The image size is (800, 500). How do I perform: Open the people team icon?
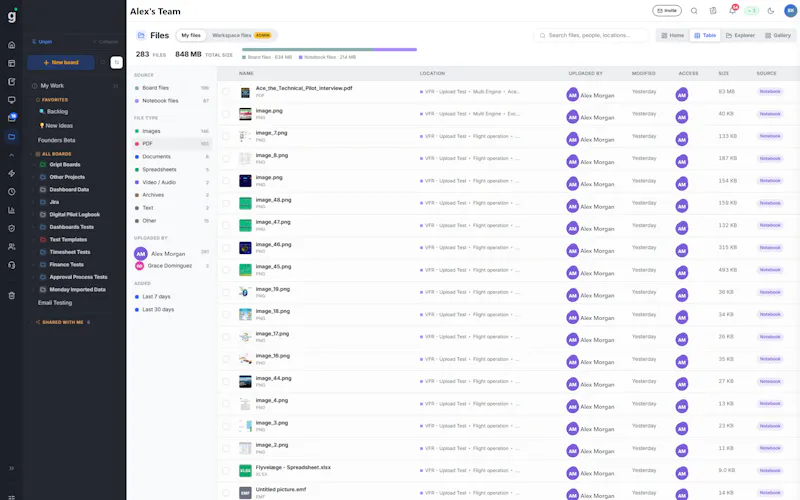point(11,246)
